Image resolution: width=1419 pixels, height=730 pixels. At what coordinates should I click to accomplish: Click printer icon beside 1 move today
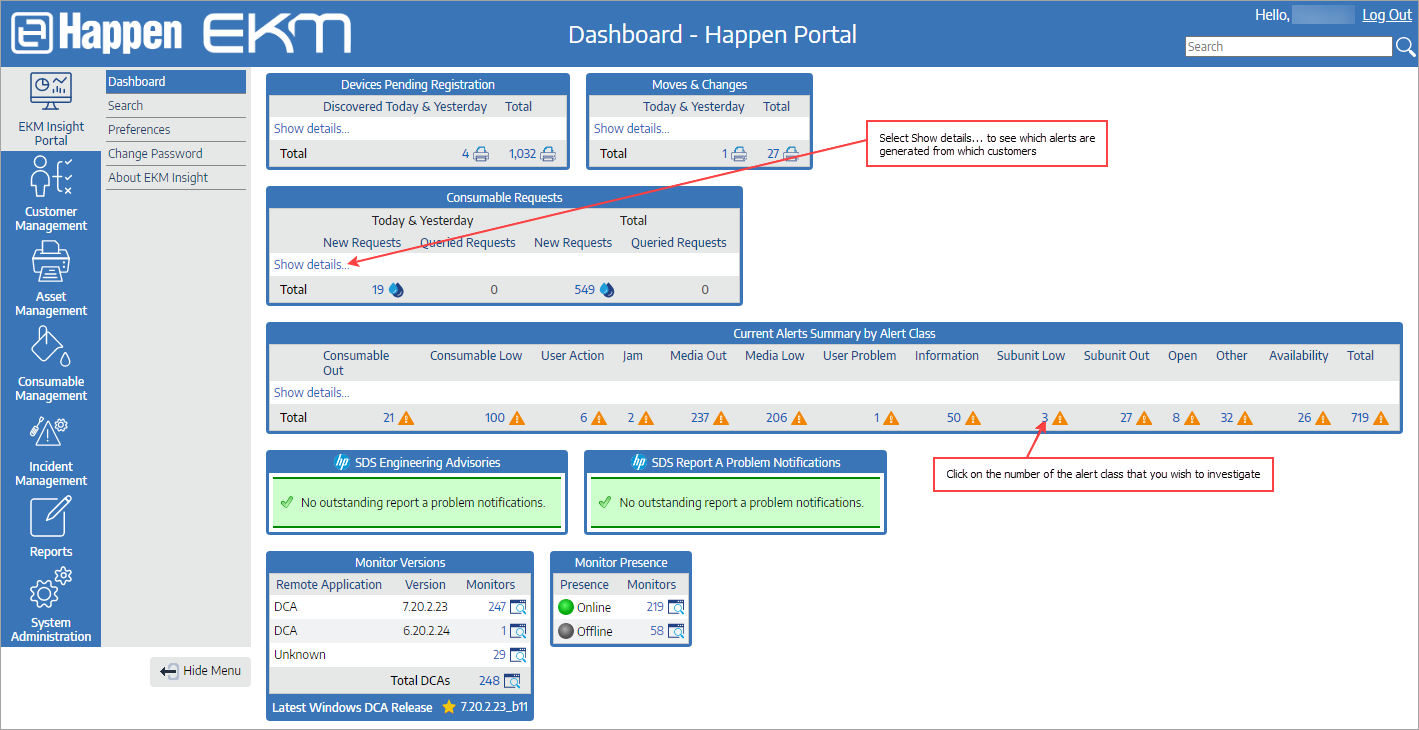(x=739, y=154)
